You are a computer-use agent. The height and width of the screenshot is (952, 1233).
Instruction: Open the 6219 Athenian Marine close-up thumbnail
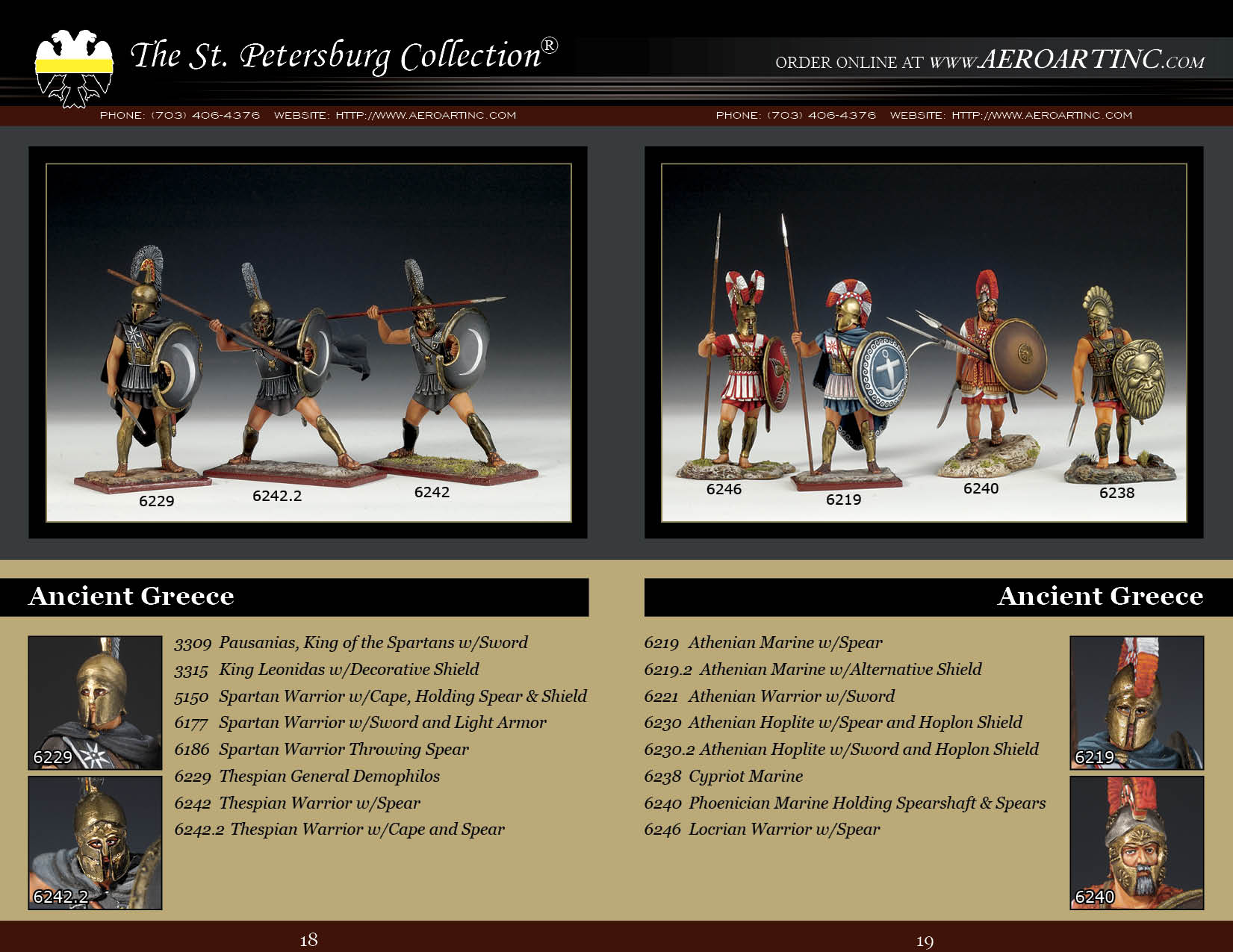click(1136, 702)
